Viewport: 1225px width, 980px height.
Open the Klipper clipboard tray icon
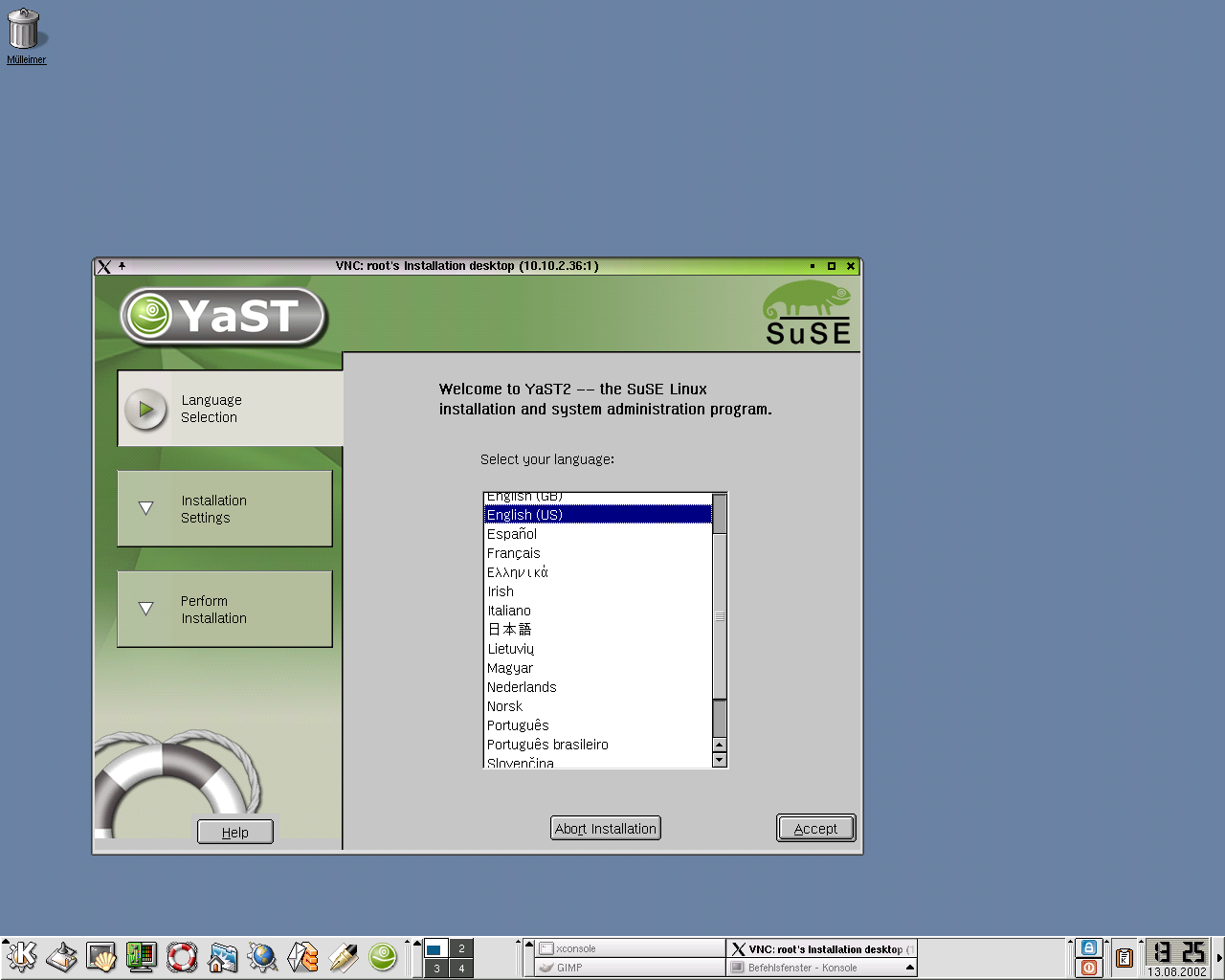point(1125,957)
